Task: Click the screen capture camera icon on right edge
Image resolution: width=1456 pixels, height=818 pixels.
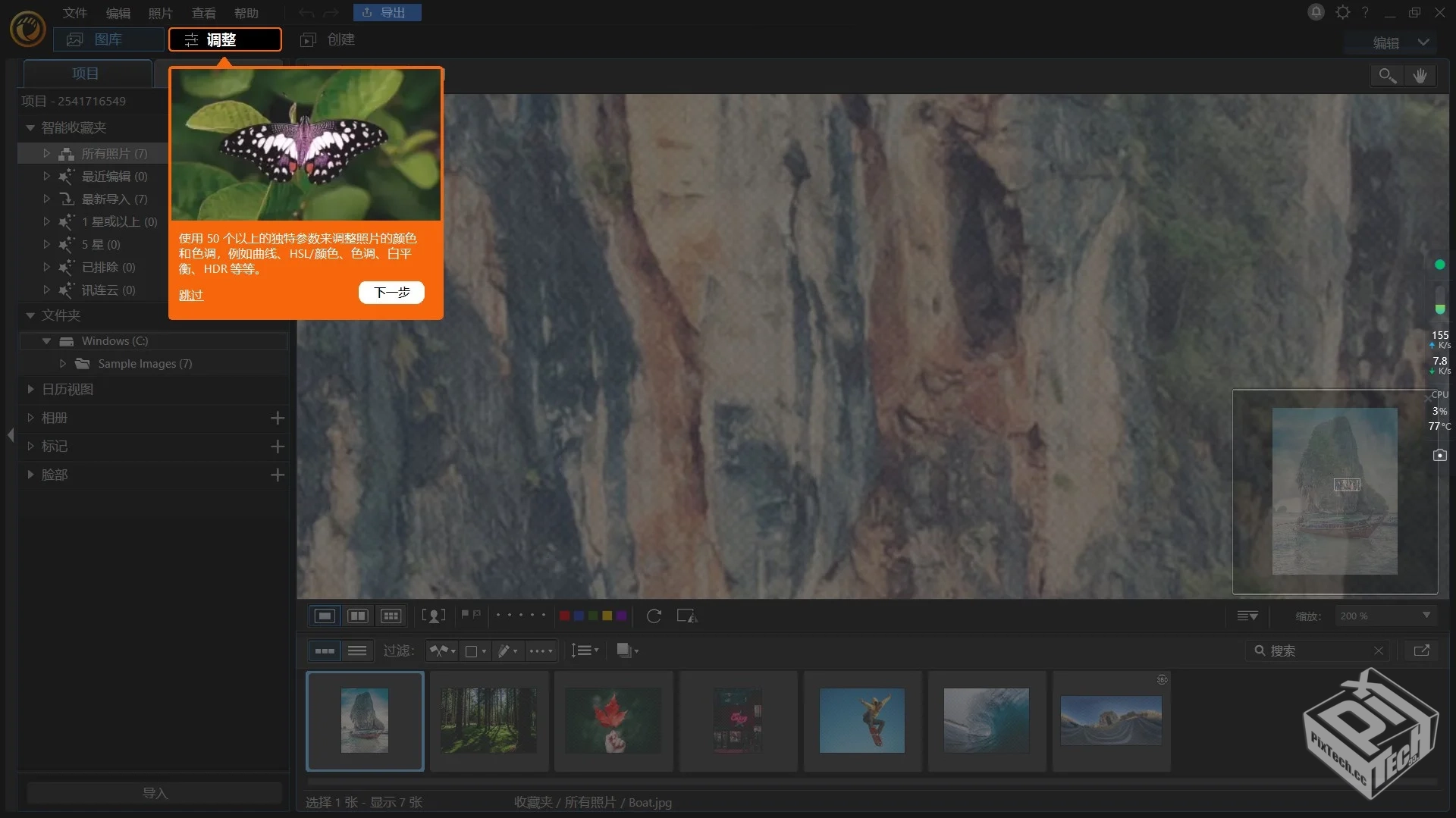Action: [1440, 455]
